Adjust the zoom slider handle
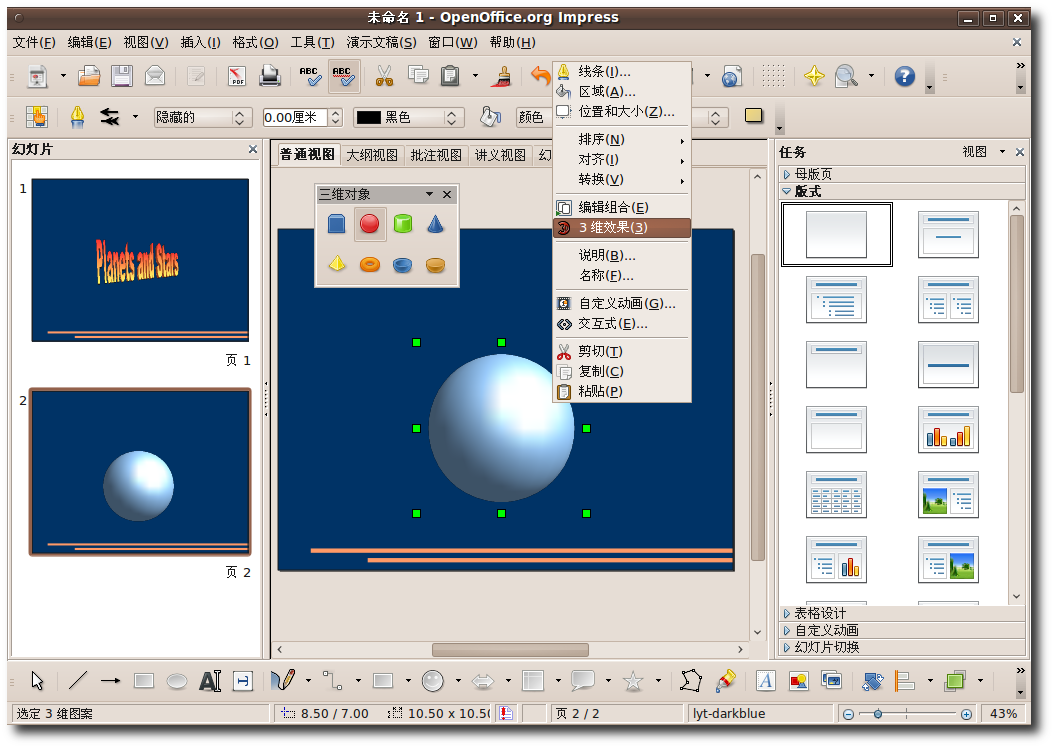This screenshot has width=1054, height=748. click(x=877, y=714)
